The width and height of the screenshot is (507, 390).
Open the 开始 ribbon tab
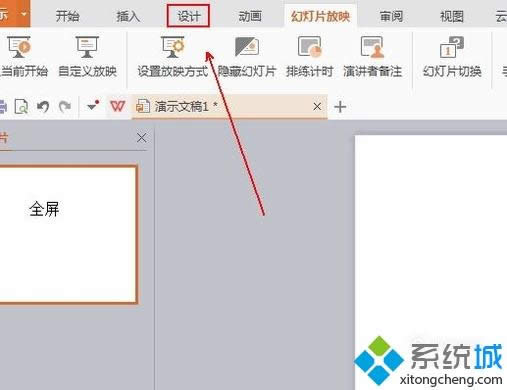(x=67, y=16)
